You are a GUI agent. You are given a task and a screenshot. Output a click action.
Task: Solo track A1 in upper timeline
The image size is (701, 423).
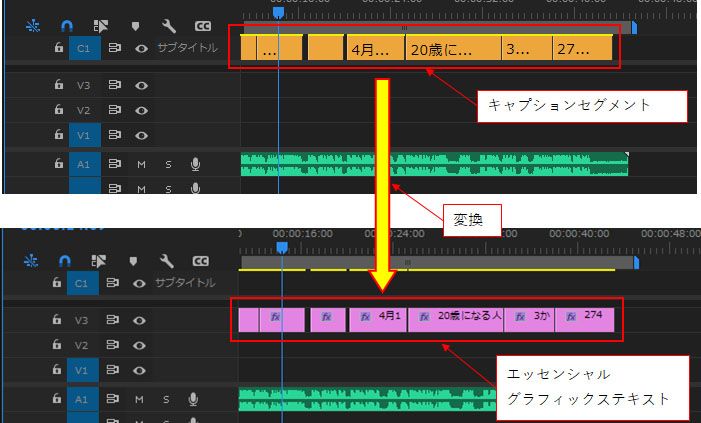pos(168,165)
